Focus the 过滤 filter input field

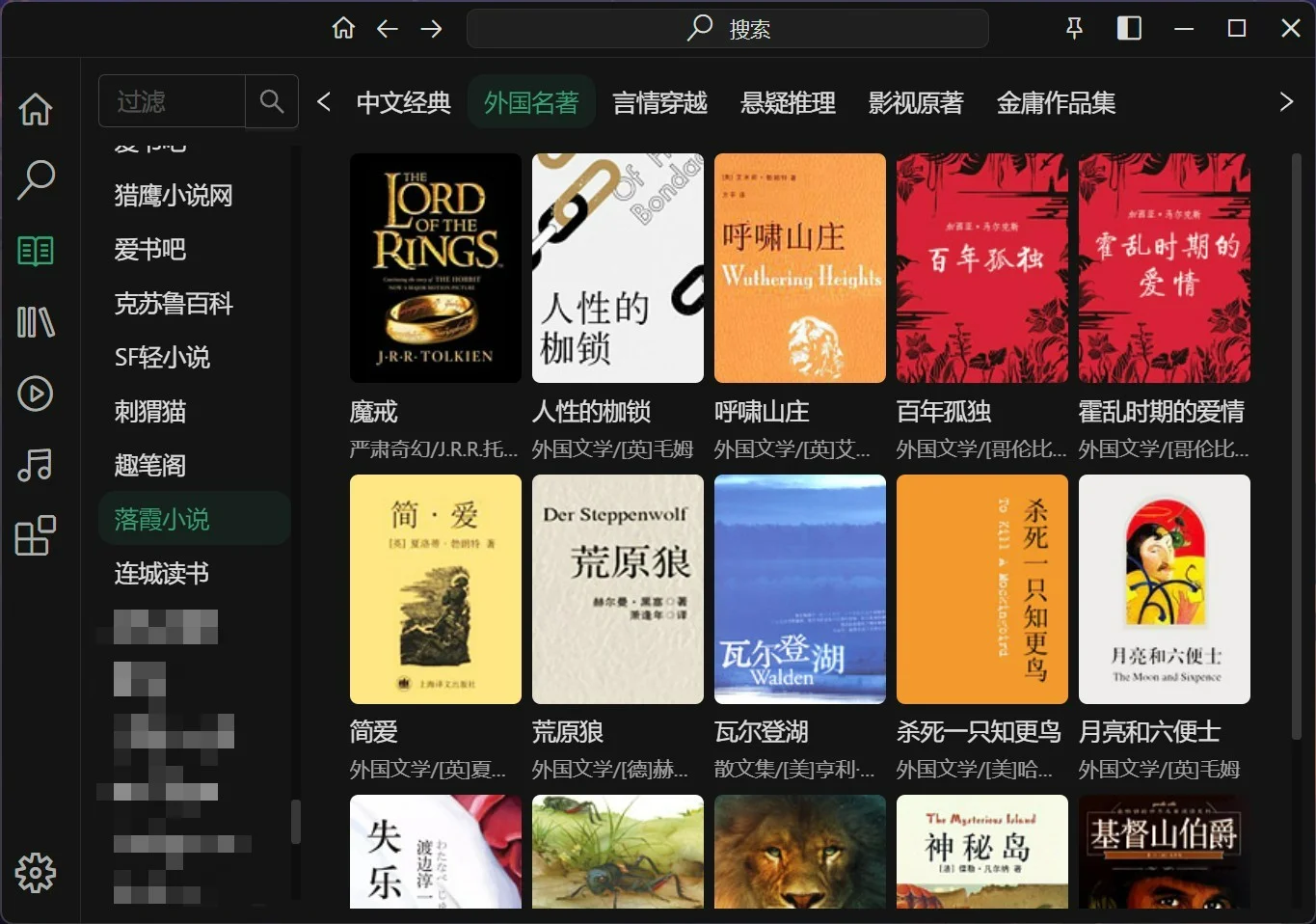pyautogui.click(x=173, y=101)
